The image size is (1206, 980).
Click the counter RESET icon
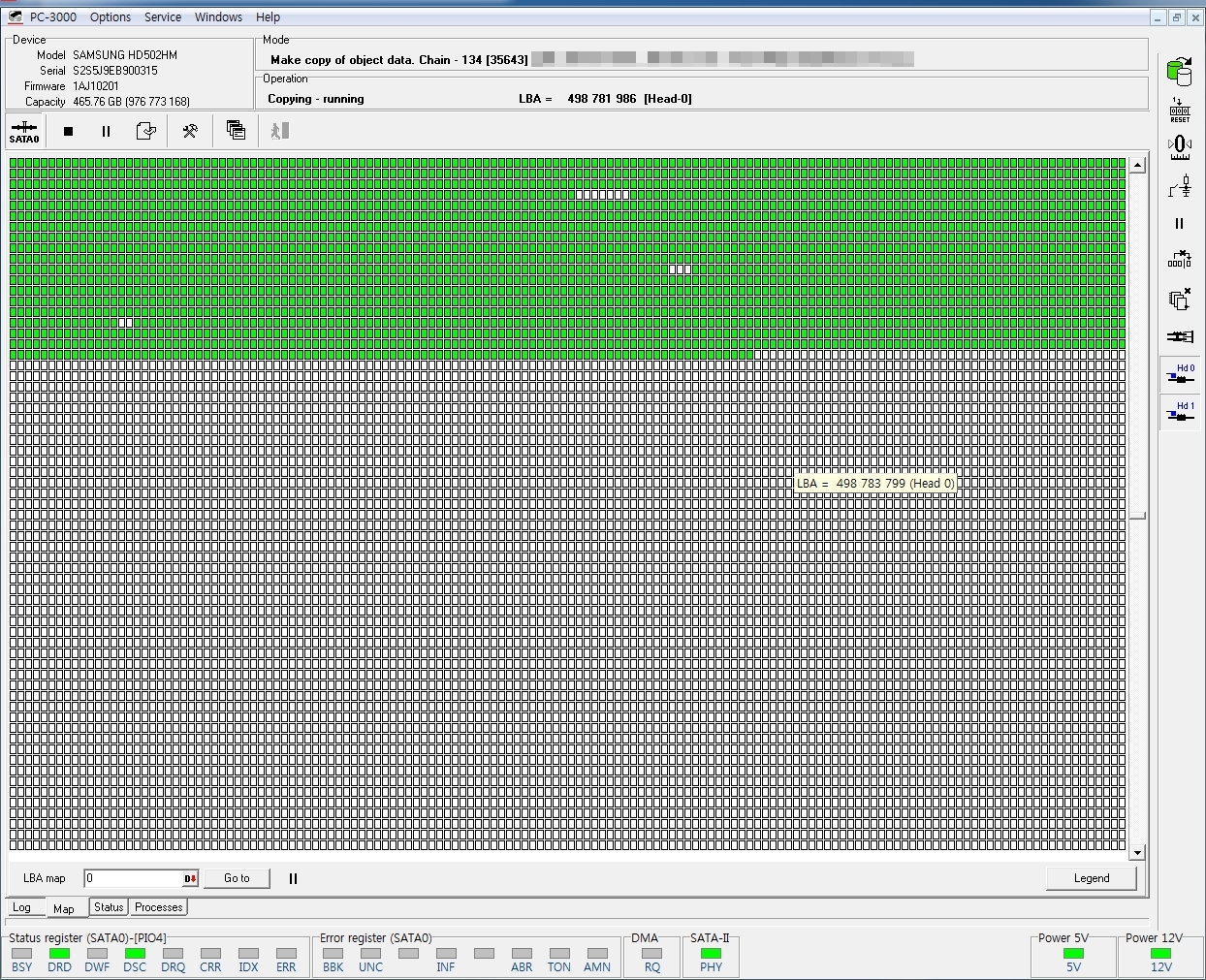click(x=1180, y=110)
